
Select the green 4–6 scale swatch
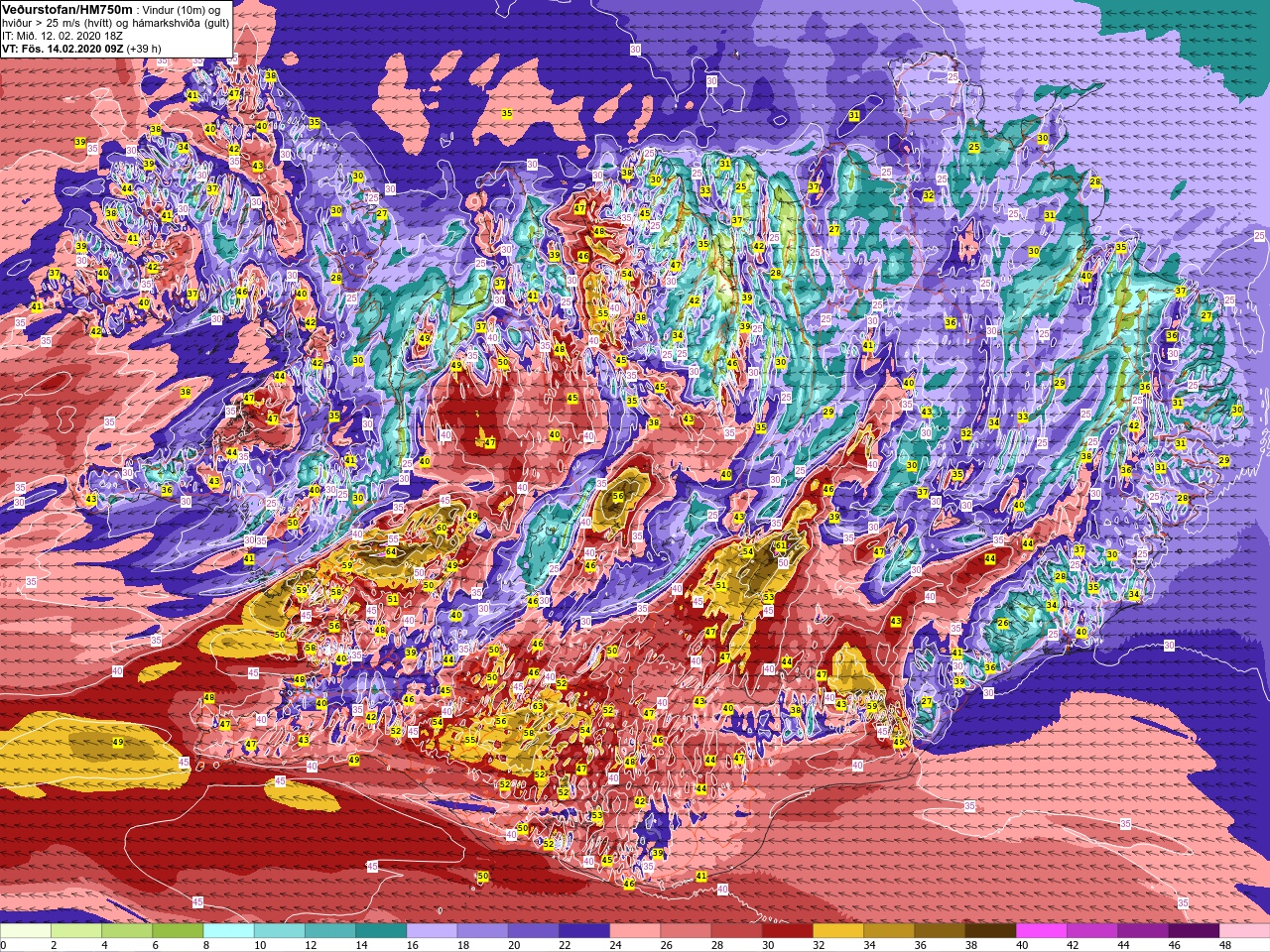126,930
